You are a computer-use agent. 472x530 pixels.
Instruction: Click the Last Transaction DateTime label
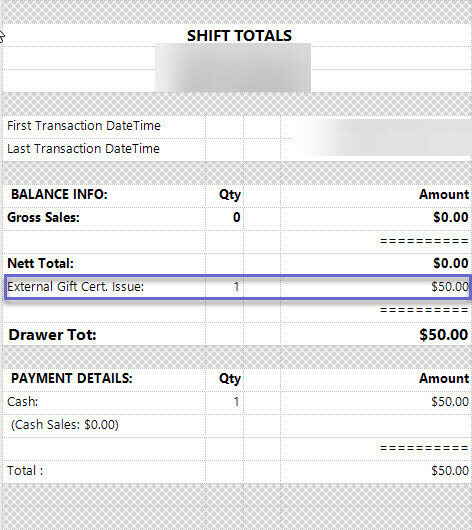(x=83, y=149)
